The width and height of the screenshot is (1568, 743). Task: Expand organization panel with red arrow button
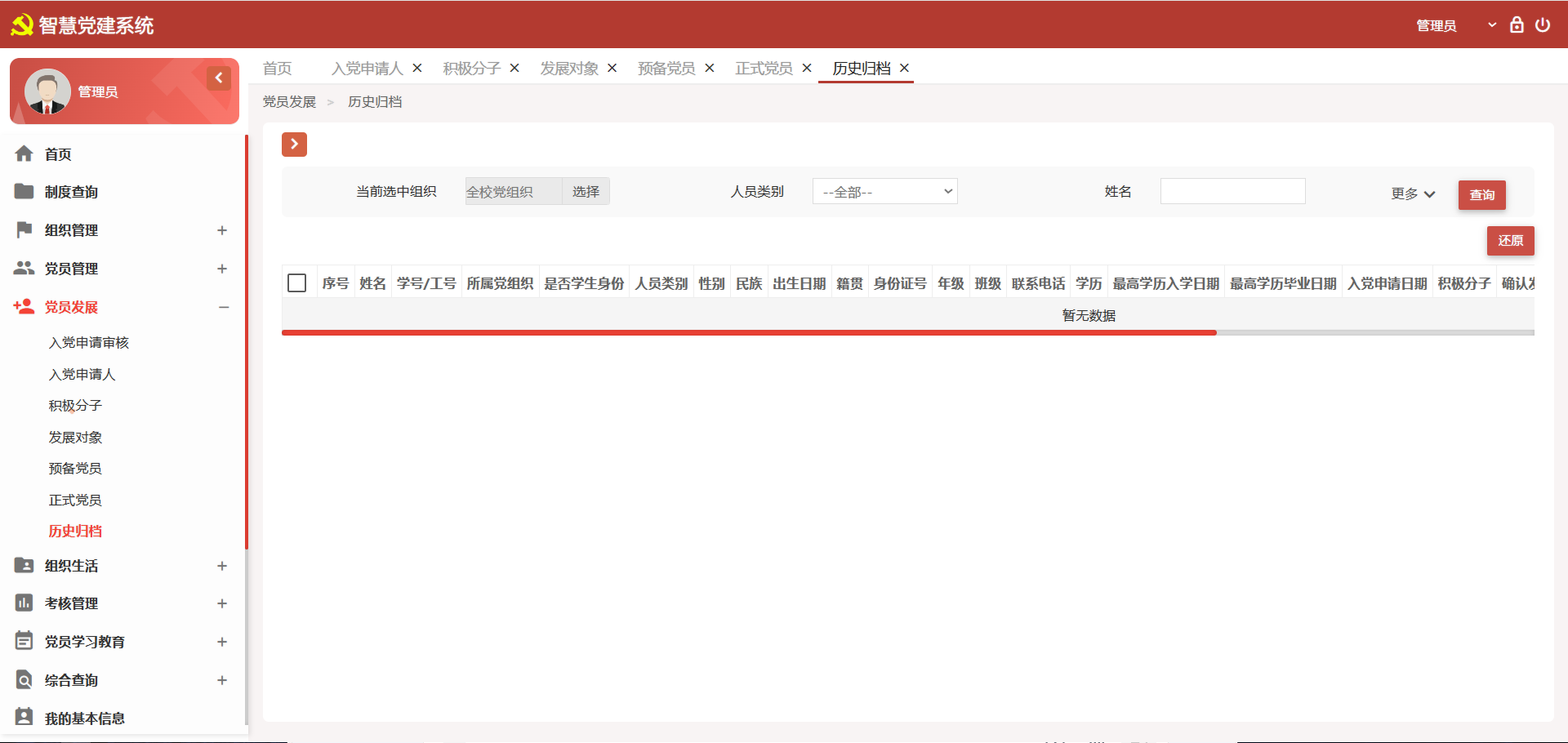294,145
